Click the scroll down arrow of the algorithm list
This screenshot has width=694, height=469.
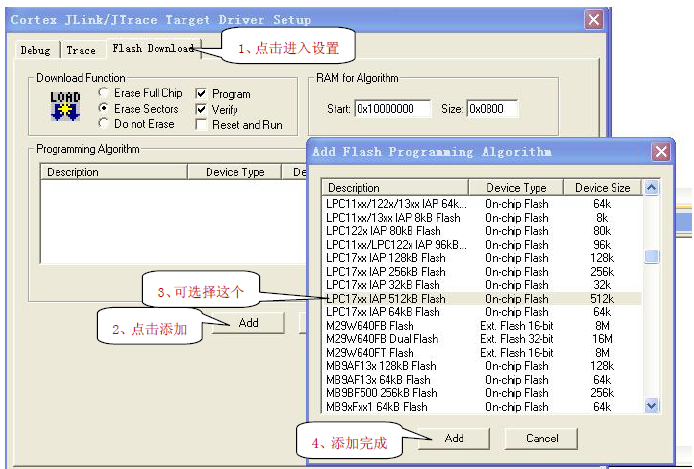(651, 406)
